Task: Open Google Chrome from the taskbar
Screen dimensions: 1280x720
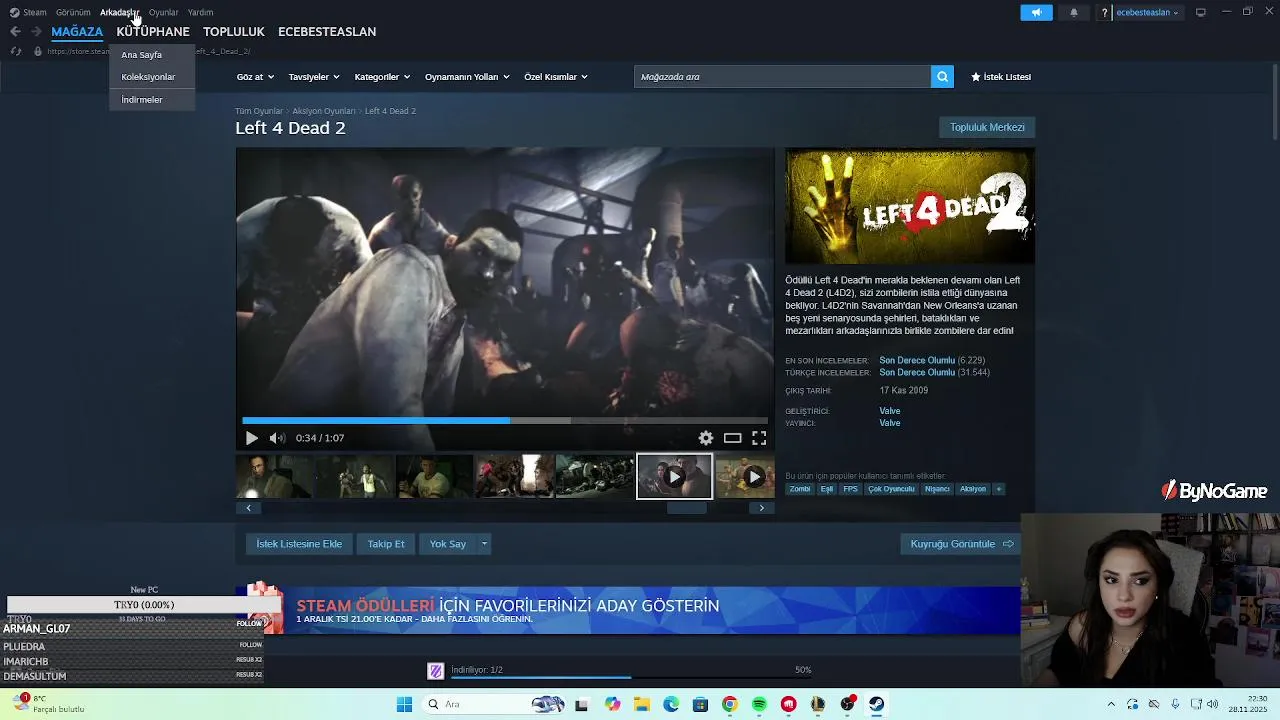Action: (x=730, y=704)
